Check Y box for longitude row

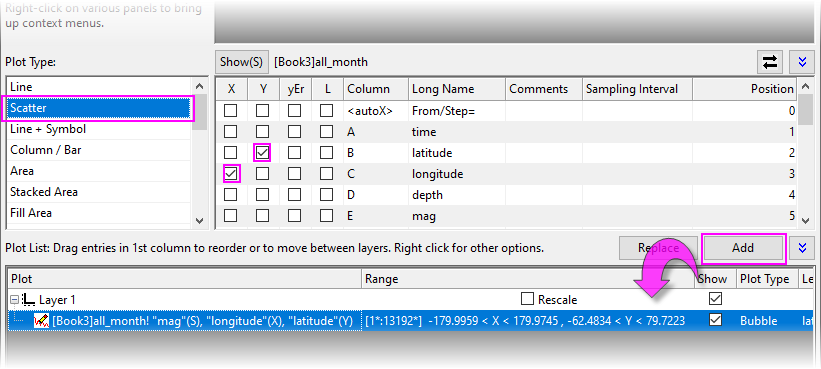[x=262, y=173]
